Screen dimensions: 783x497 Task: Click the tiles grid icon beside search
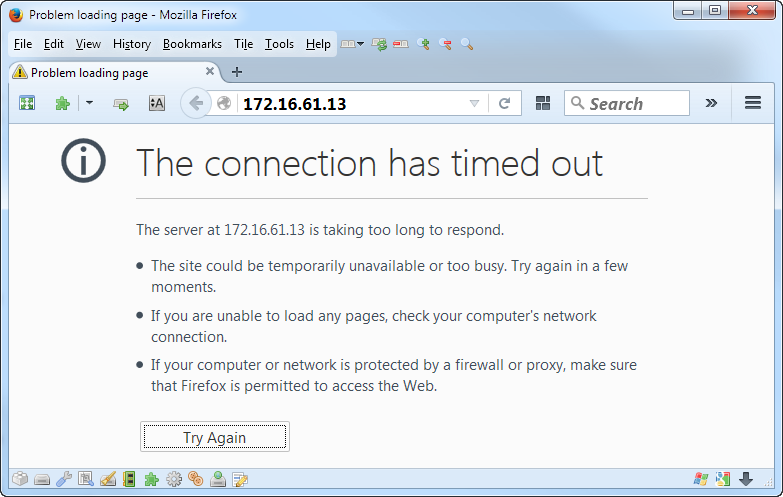(544, 103)
